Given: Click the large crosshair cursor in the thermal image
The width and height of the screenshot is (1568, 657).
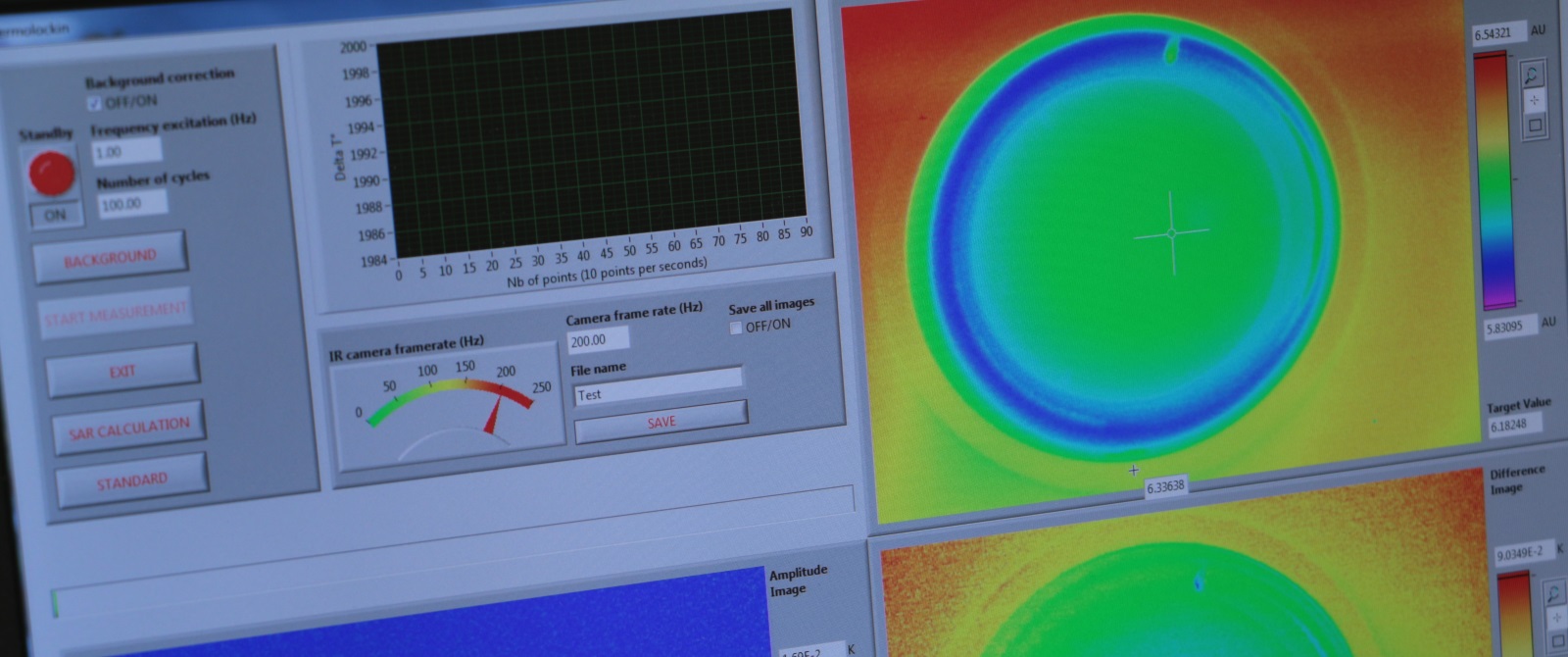Looking at the screenshot, I should [1171, 232].
